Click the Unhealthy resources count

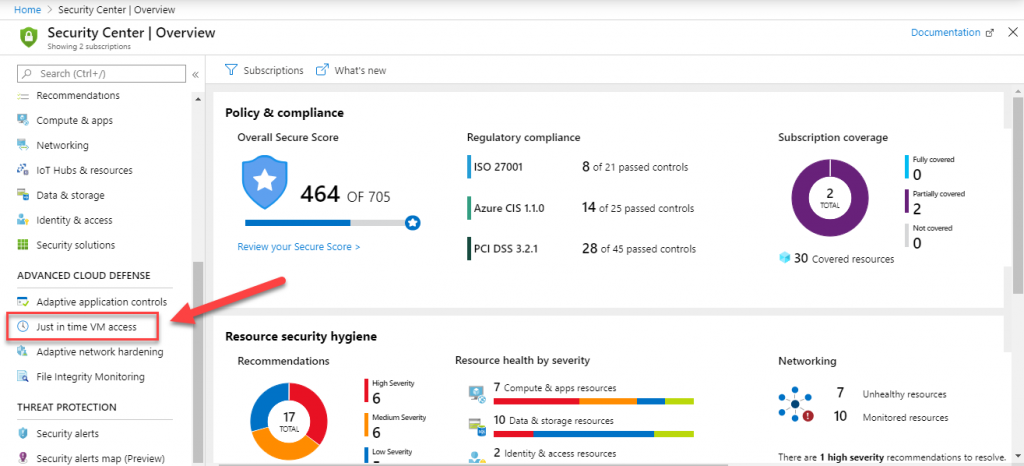840,393
